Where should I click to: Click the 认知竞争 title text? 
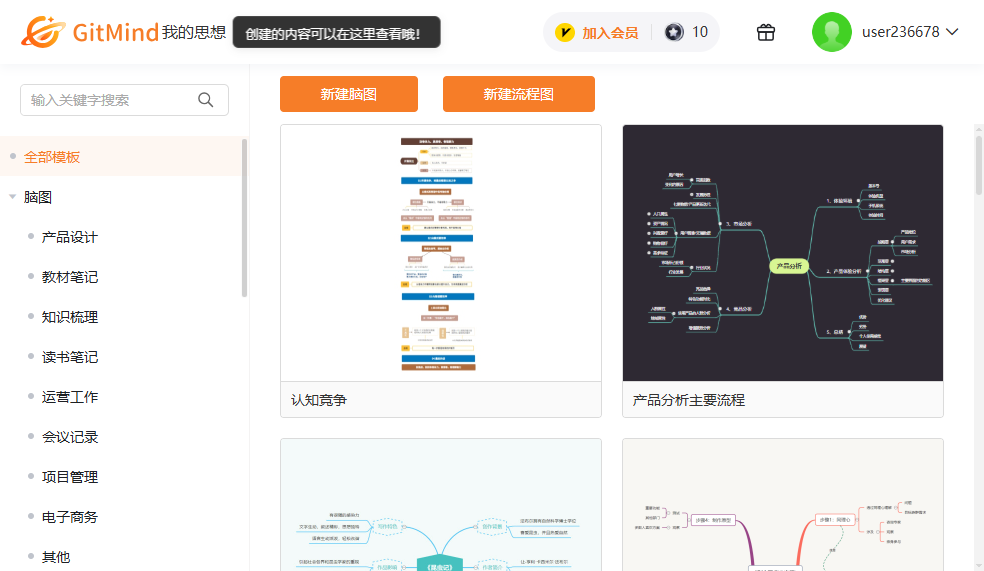(319, 400)
